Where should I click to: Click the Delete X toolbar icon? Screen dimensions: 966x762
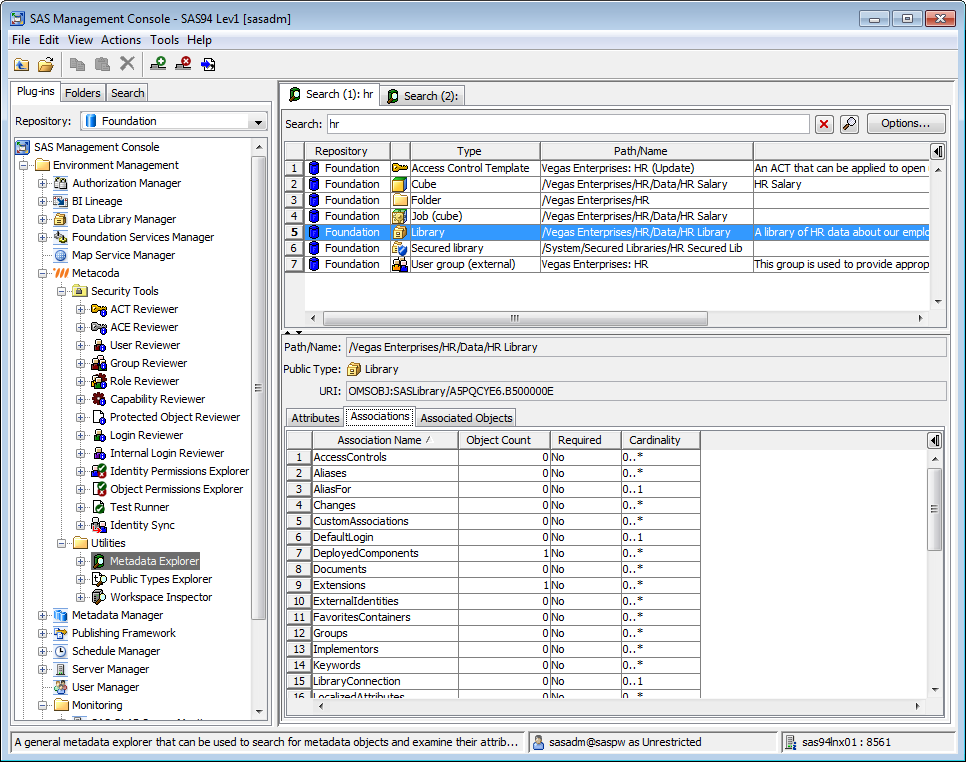tap(127, 63)
